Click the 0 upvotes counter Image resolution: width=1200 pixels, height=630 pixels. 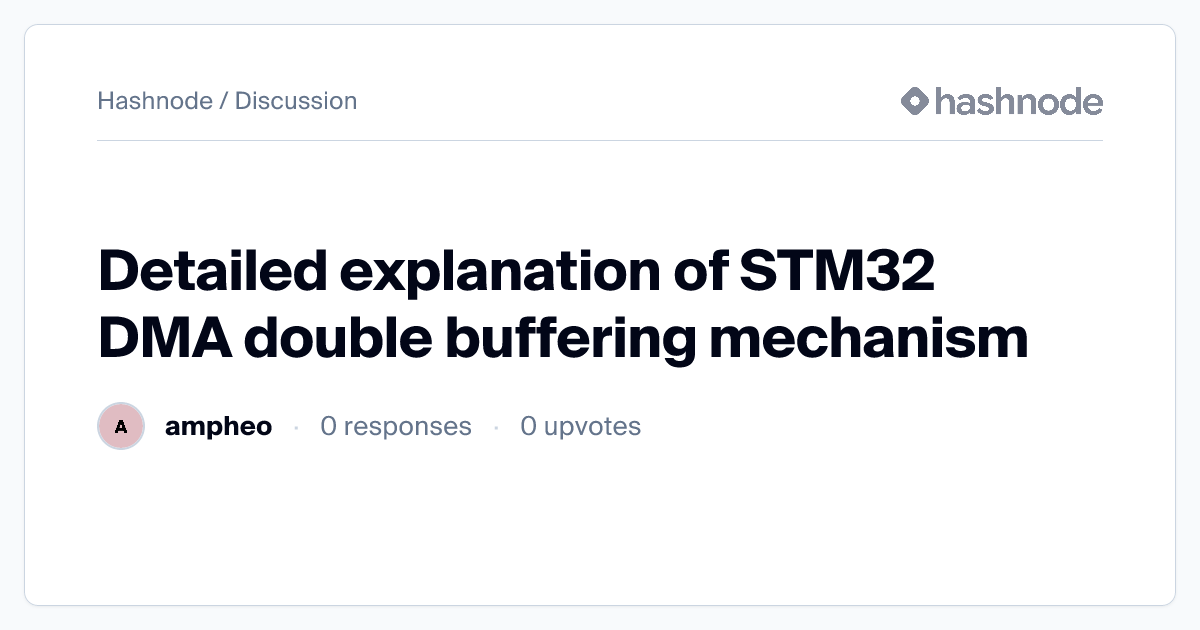click(x=580, y=427)
